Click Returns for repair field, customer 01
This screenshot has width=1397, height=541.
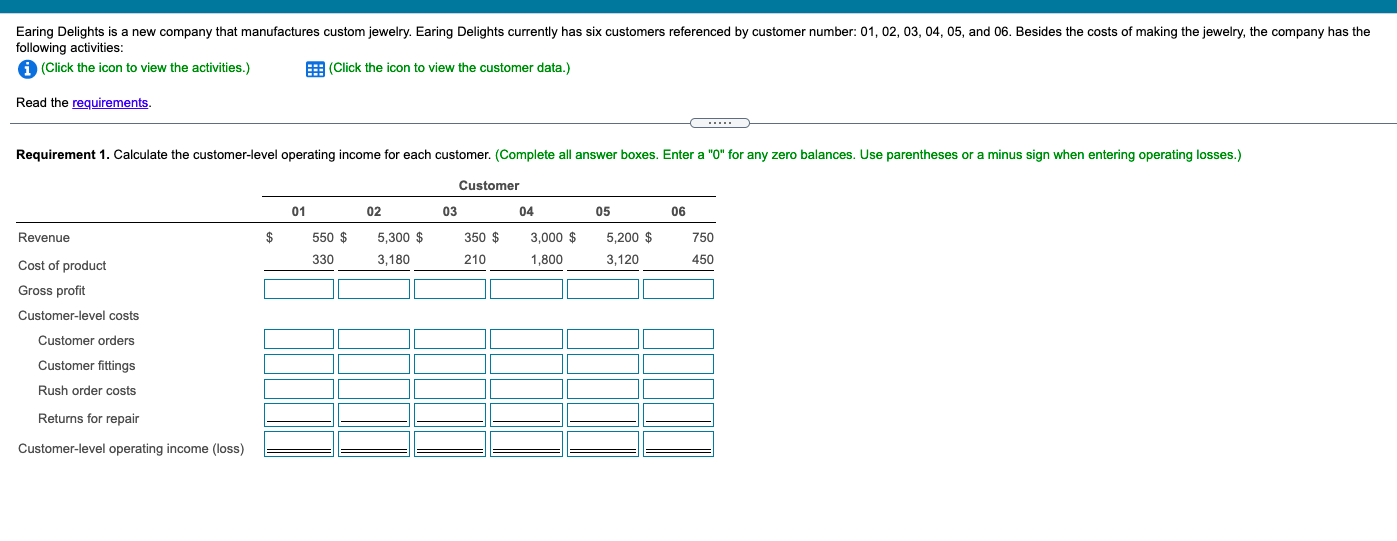299,414
